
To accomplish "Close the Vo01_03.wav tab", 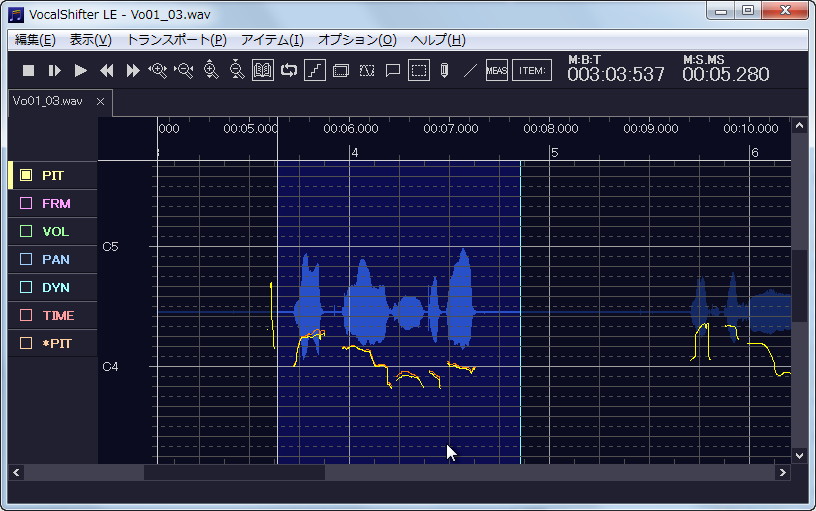I will (100, 101).
